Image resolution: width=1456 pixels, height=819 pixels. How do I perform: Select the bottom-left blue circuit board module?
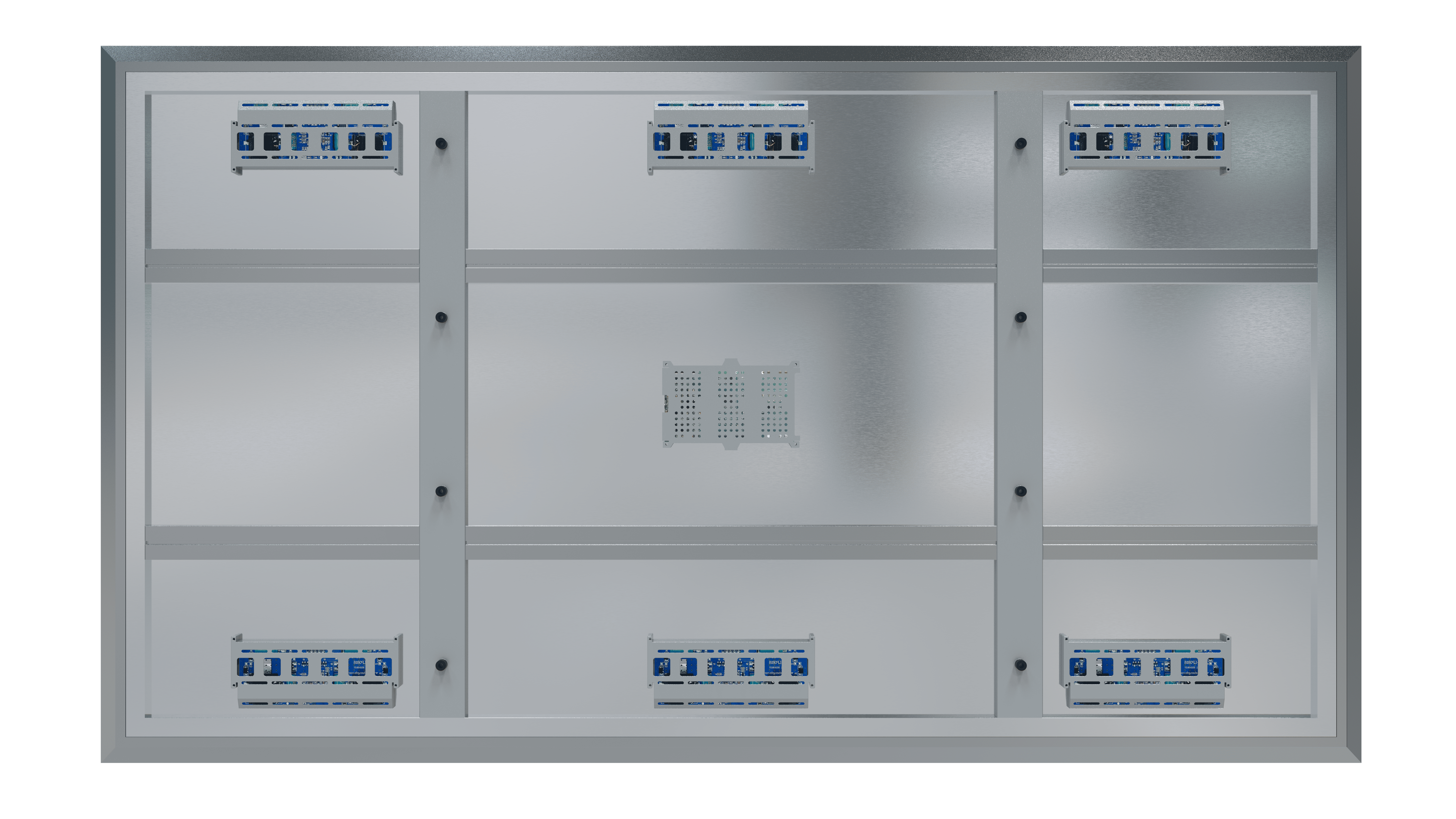click(x=317, y=671)
